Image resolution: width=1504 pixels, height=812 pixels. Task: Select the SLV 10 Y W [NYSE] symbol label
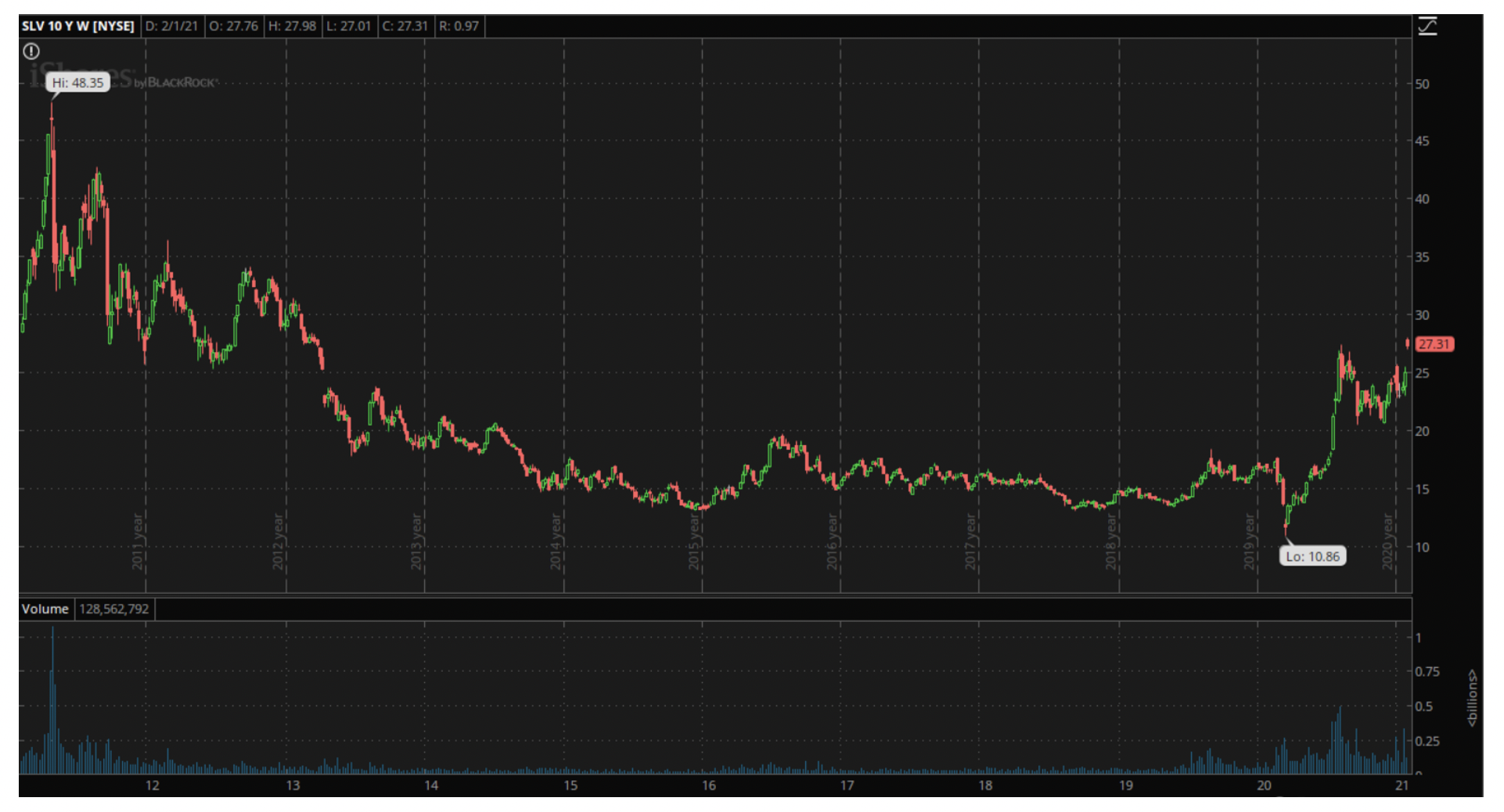coord(78,26)
